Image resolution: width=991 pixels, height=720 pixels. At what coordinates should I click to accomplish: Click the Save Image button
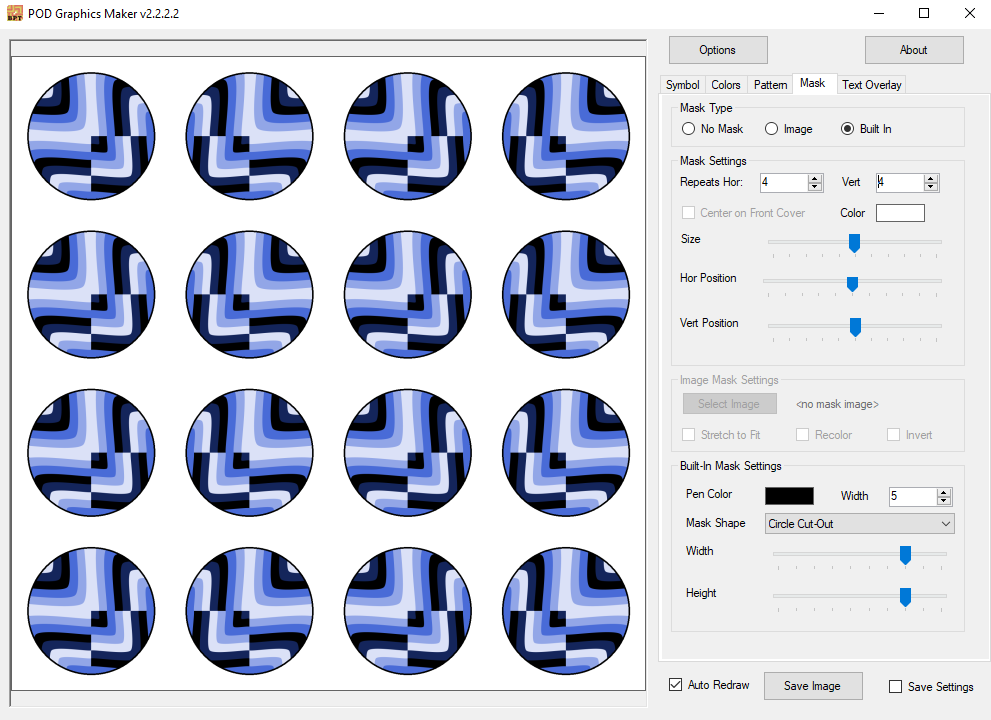tap(813, 686)
